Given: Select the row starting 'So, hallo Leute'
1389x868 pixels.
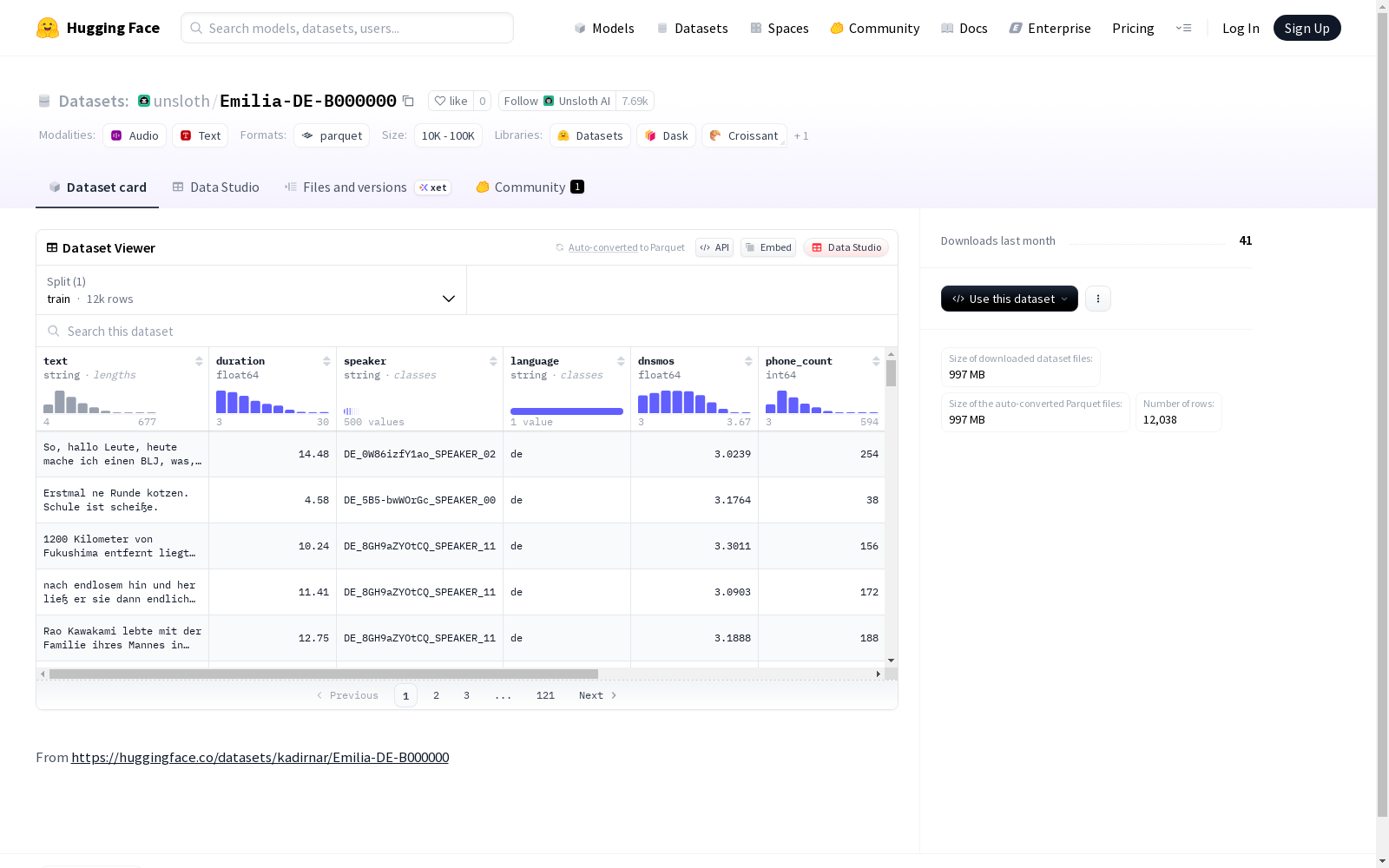Looking at the screenshot, I should pyautogui.click(x=460, y=454).
